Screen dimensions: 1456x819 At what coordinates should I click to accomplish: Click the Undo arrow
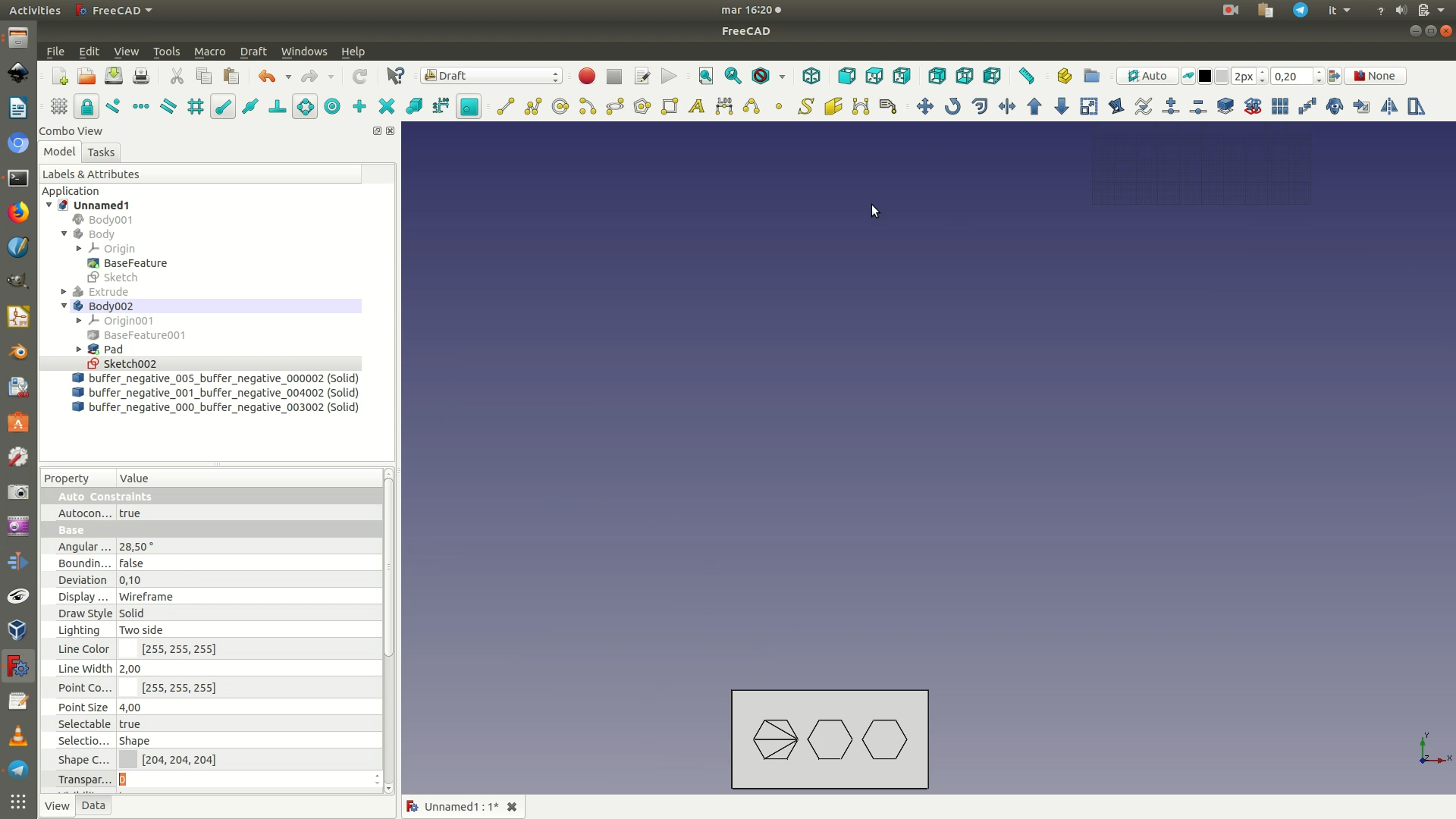point(267,76)
